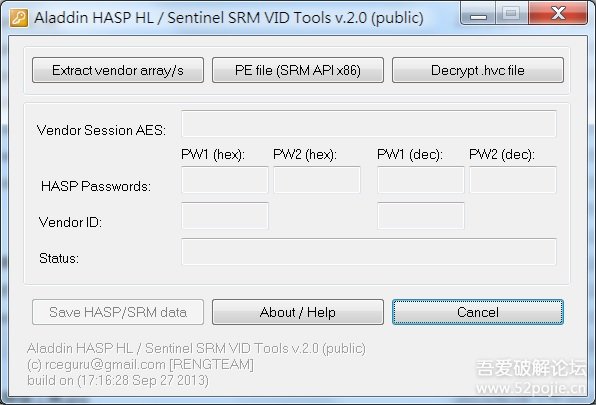
Task: Click the window title bar text
Action: pyautogui.click(x=229, y=18)
